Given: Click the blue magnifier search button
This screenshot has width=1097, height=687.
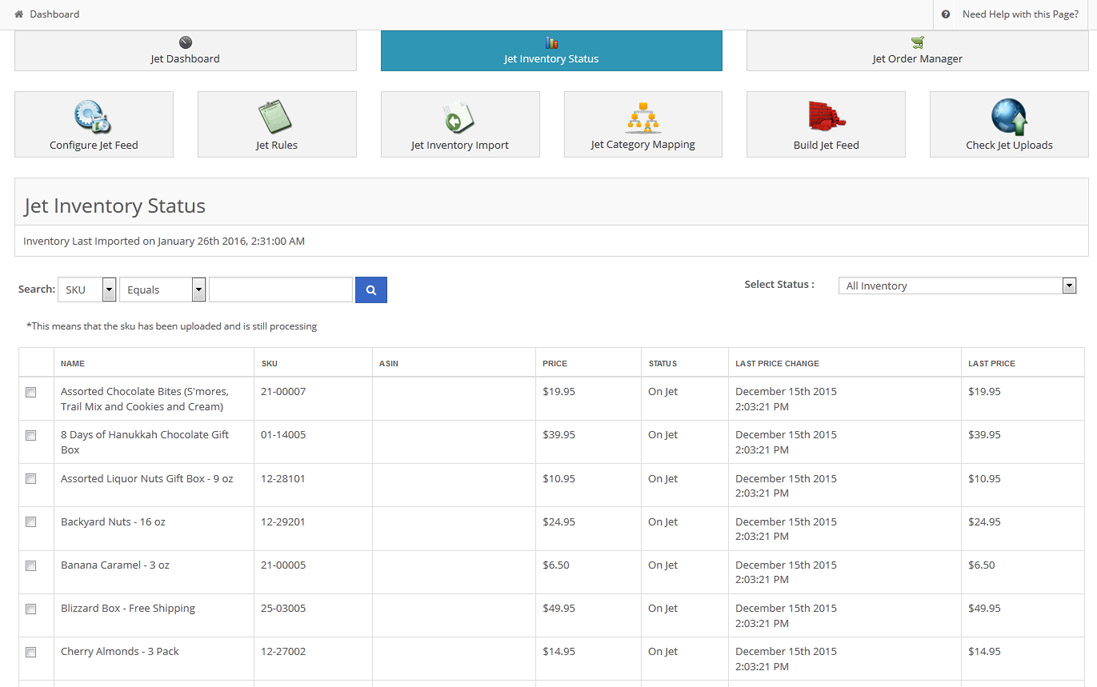Looking at the screenshot, I should 371,290.
